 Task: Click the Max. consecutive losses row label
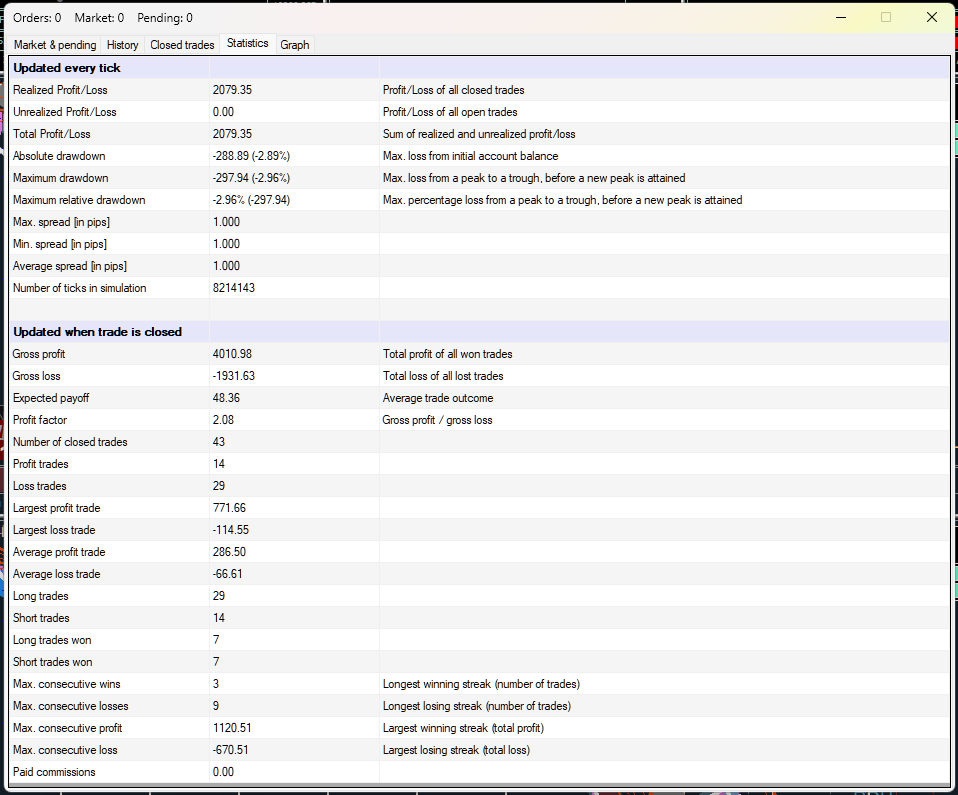(x=69, y=706)
